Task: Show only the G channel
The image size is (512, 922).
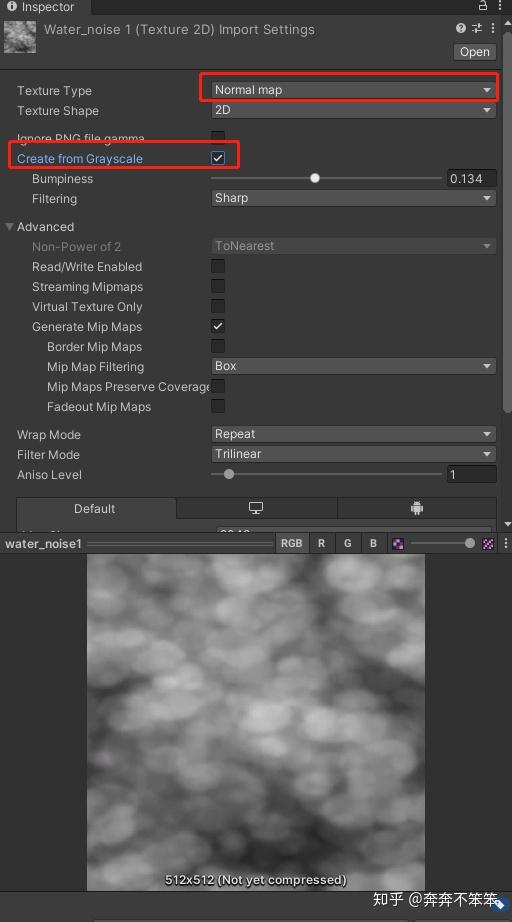Action: coord(347,543)
